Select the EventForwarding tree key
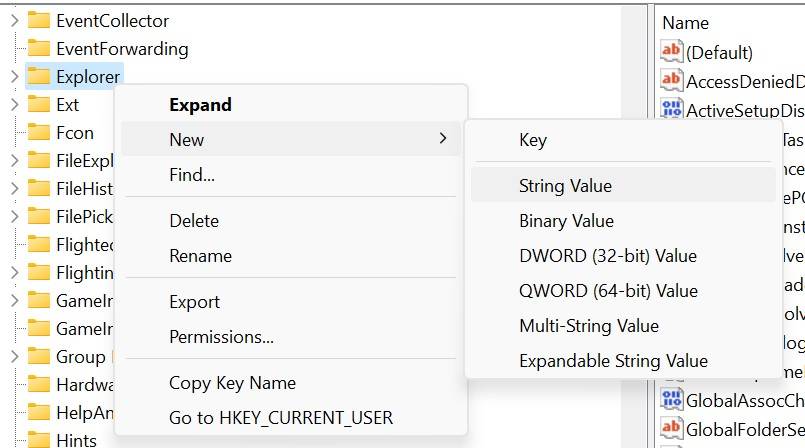The width and height of the screenshot is (805, 448). pos(122,49)
